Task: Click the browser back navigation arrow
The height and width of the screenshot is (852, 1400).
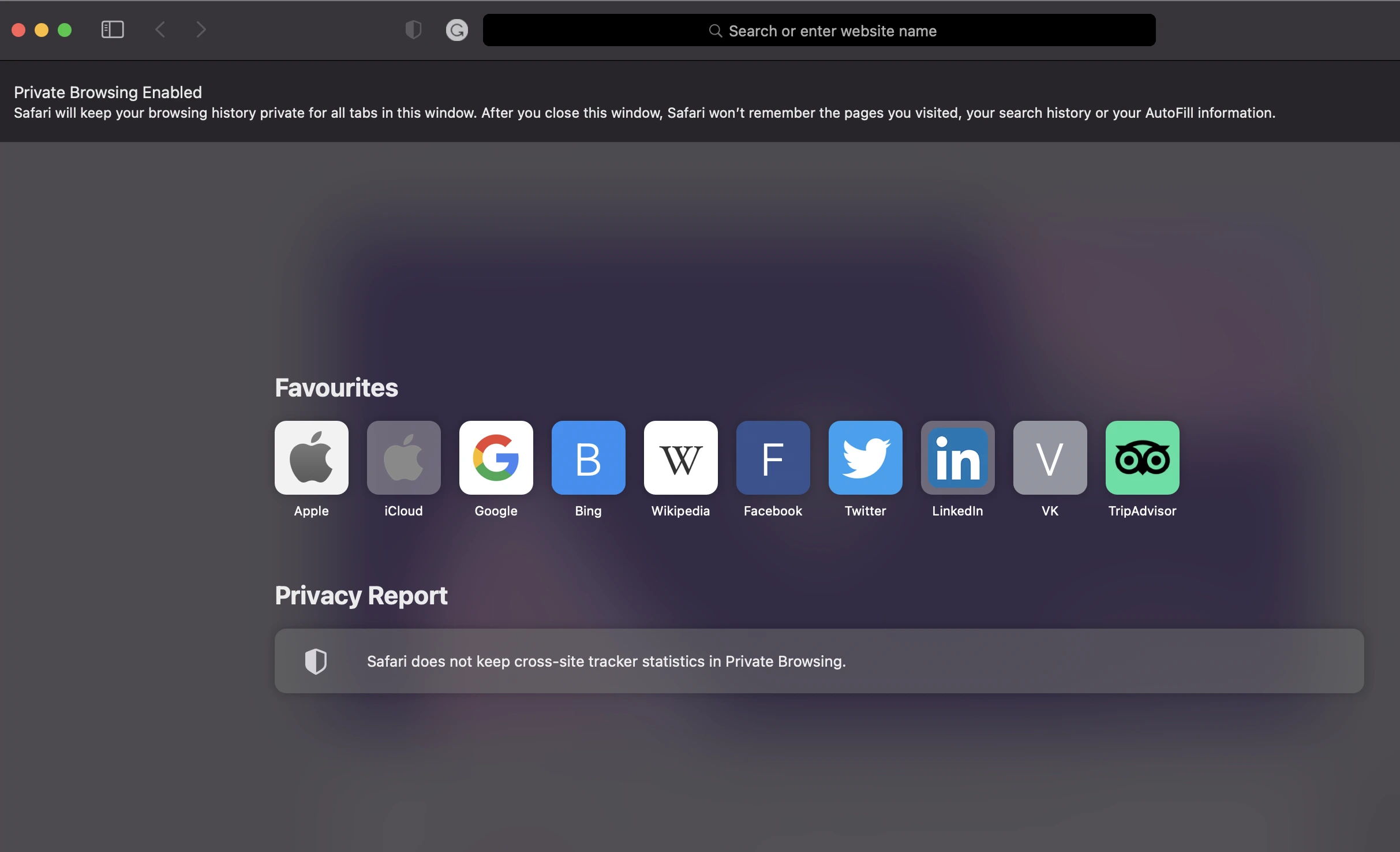Action: (159, 28)
